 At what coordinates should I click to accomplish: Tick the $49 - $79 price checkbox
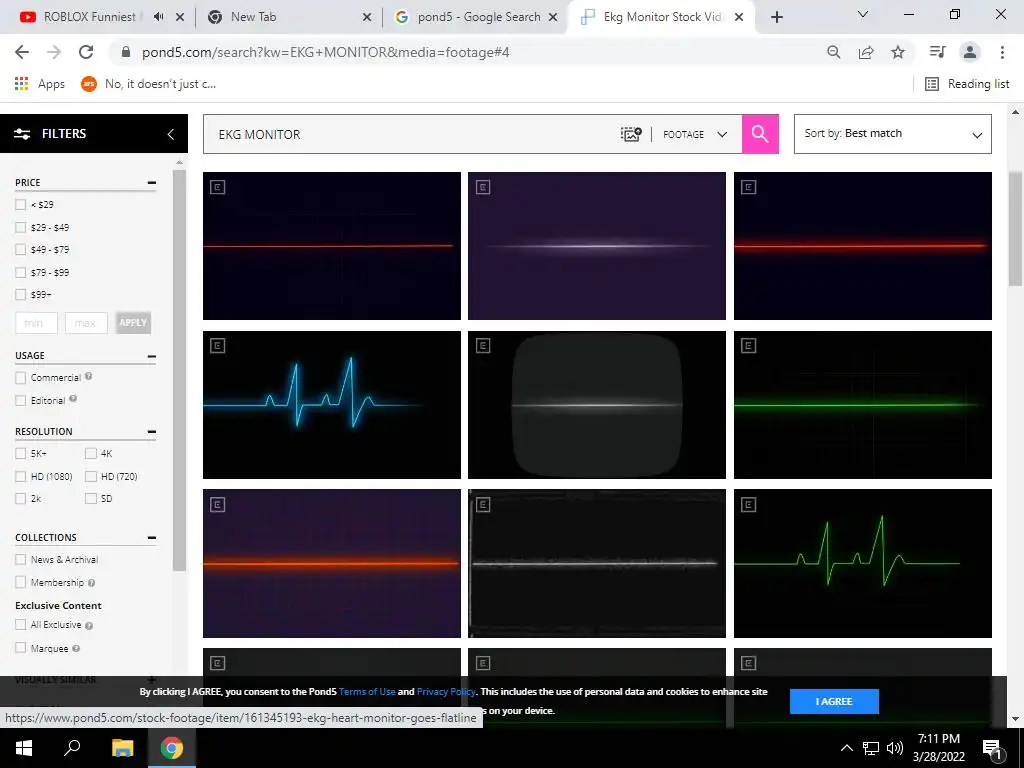click(x=20, y=249)
